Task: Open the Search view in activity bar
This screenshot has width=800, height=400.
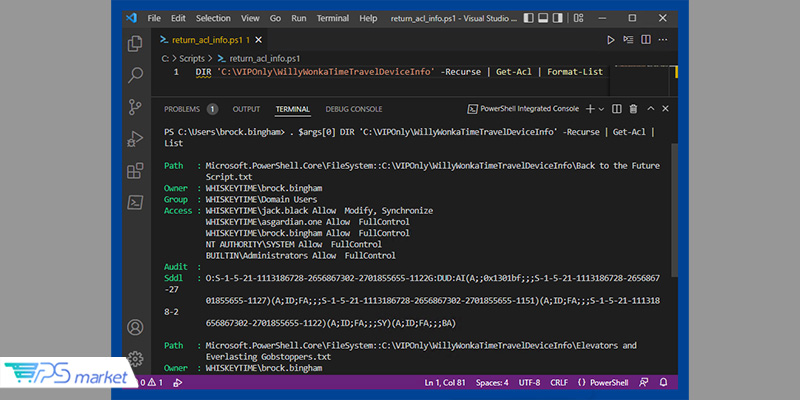Action: [135, 74]
